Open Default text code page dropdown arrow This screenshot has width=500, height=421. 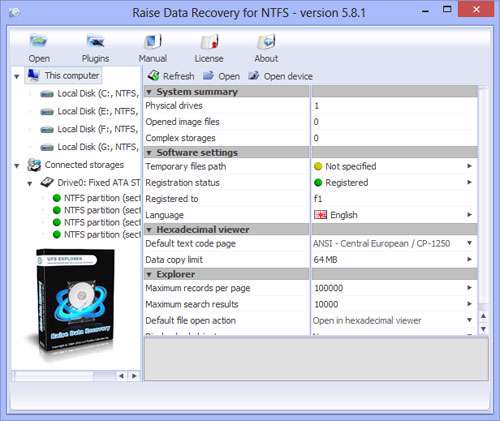469,243
